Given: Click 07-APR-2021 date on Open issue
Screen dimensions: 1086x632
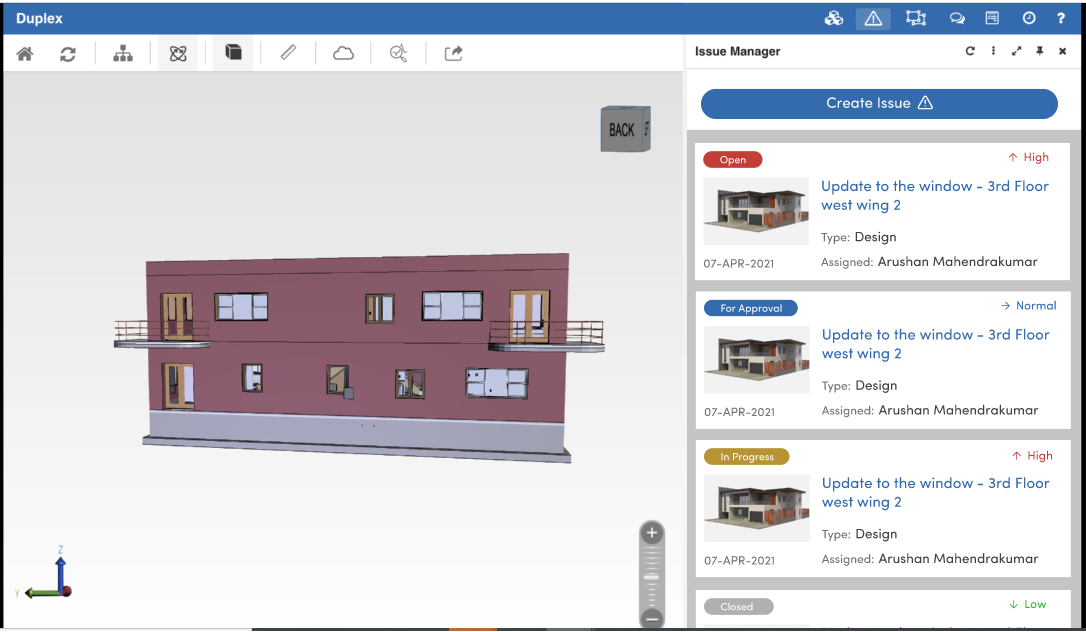Looking at the screenshot, I should click(x=739, y=263).
